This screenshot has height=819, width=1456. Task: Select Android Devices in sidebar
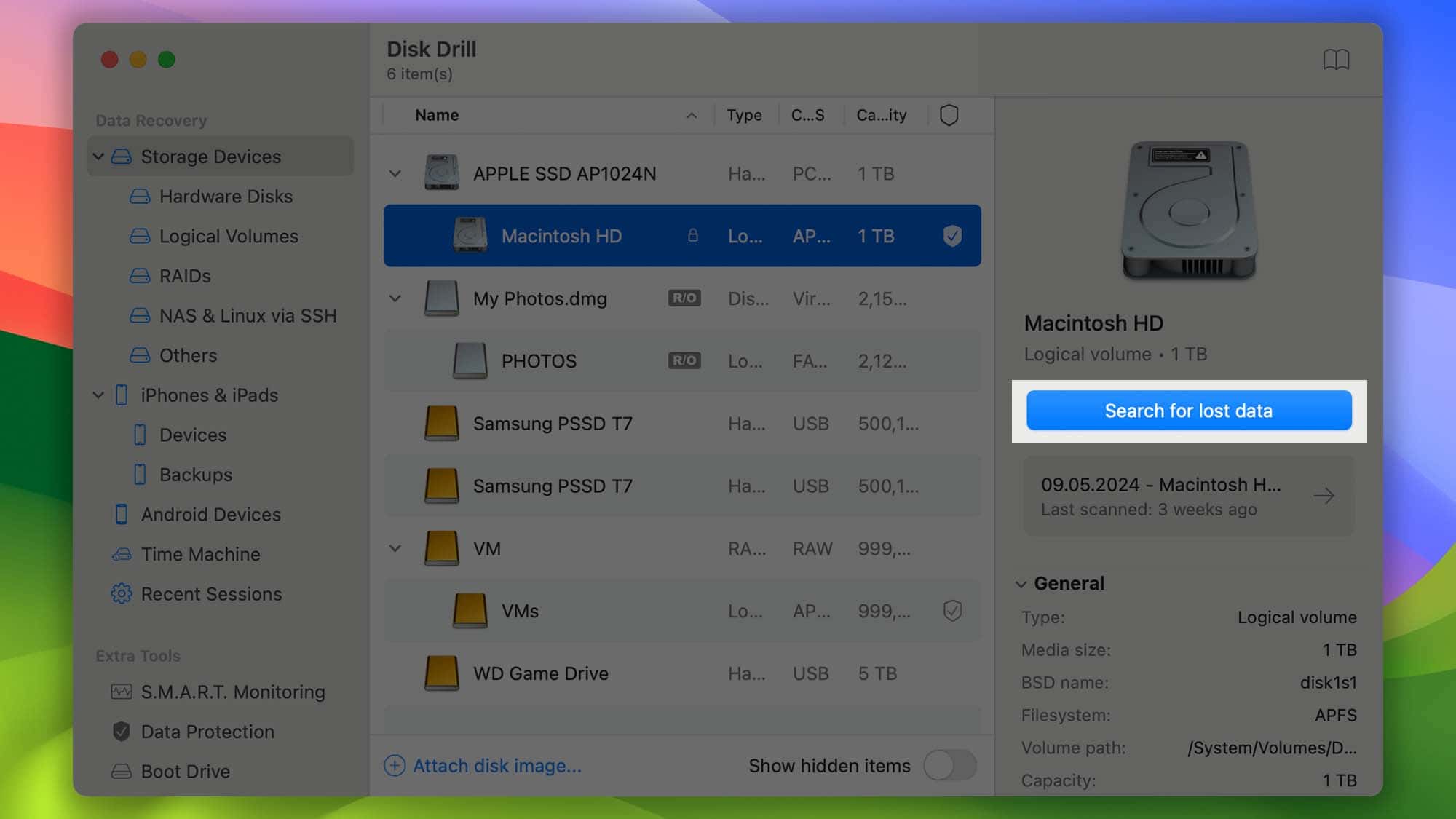tap(210, 515)
